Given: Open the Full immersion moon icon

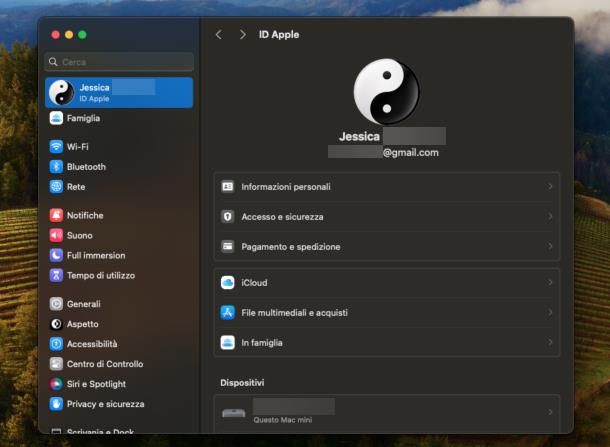Looking at the screenshot, I should point(56,255).
